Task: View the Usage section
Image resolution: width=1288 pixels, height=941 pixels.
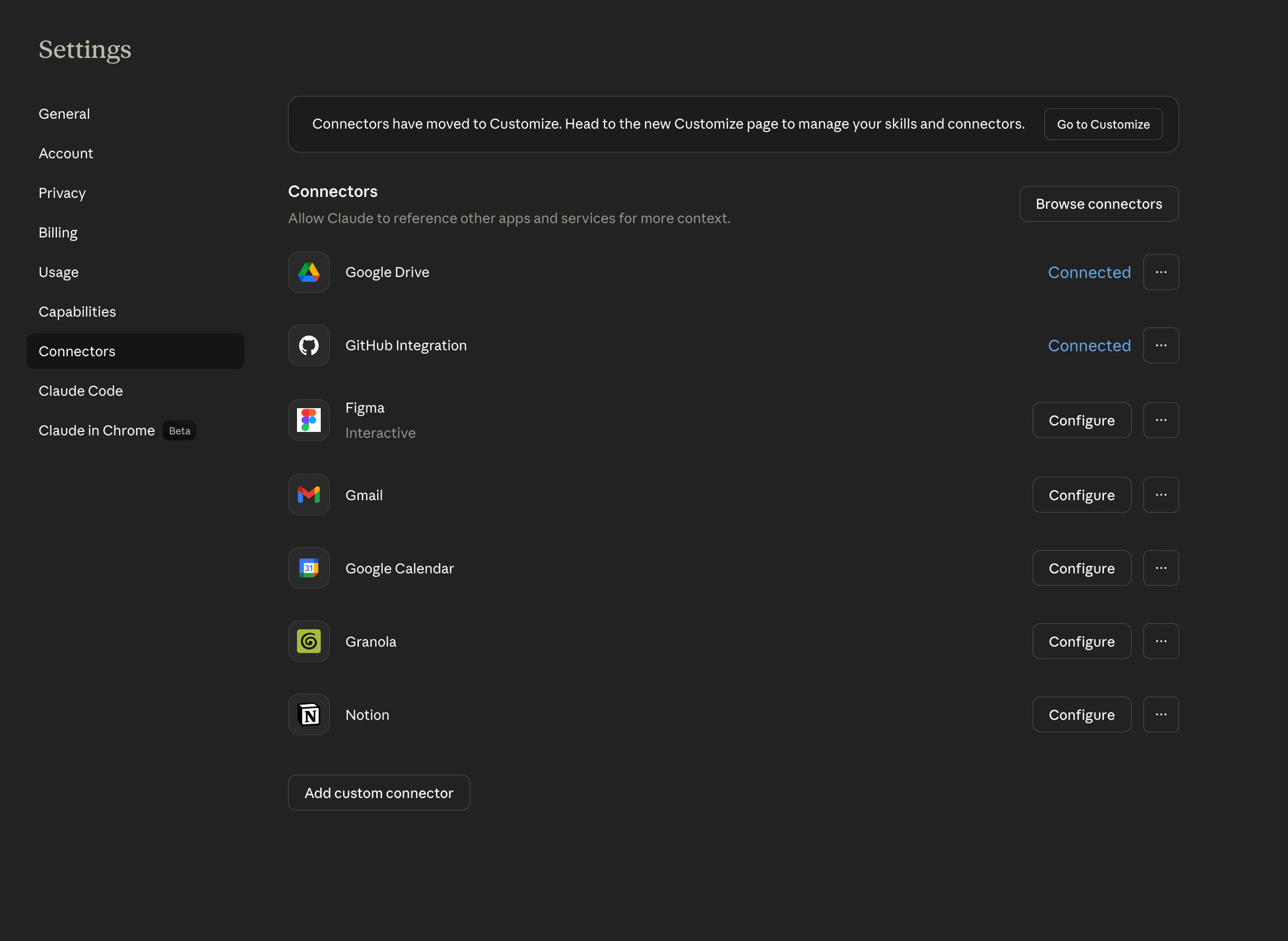Action: 136,272
